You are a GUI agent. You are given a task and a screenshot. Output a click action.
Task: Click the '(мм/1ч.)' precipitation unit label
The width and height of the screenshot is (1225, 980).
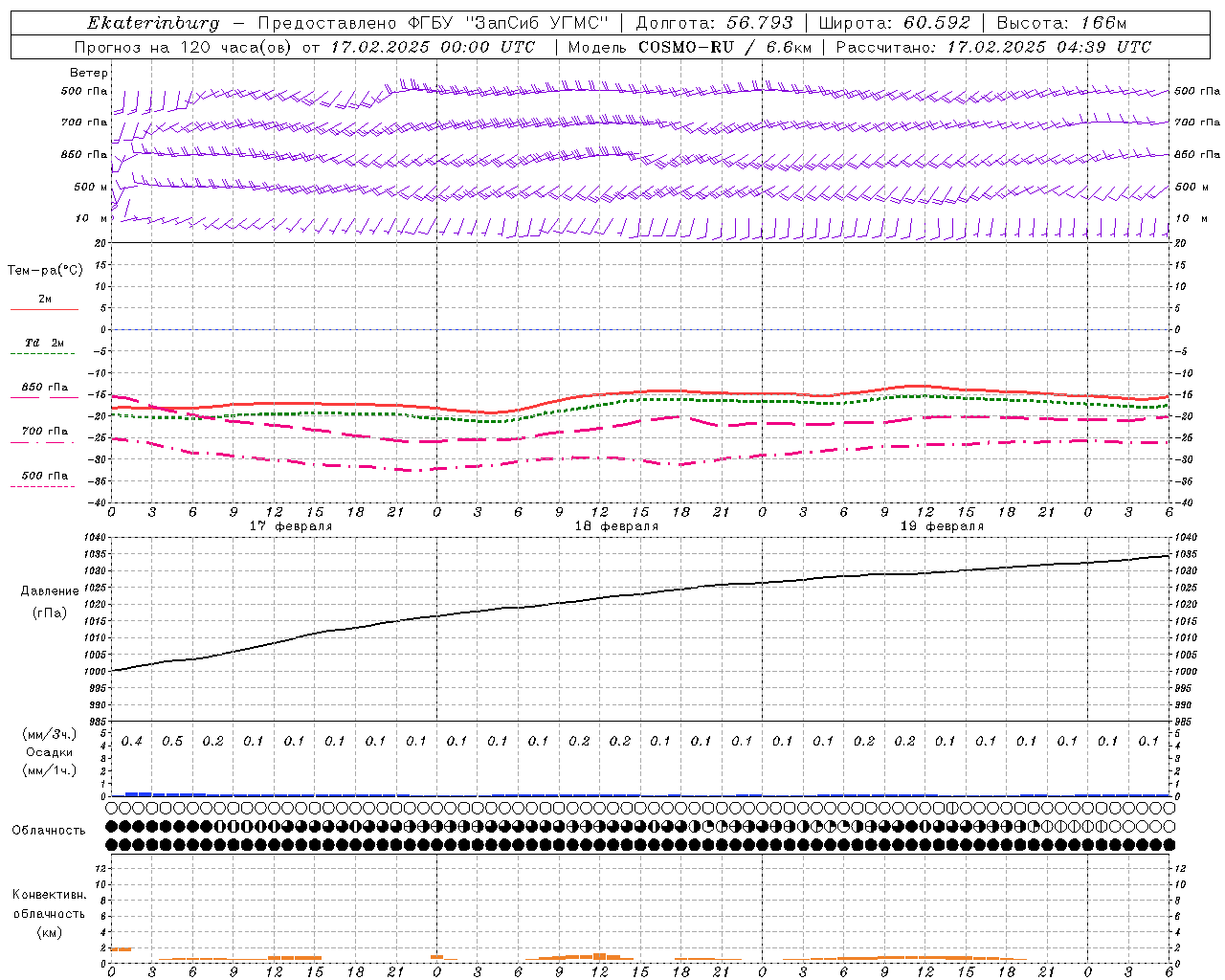[50, 770]
